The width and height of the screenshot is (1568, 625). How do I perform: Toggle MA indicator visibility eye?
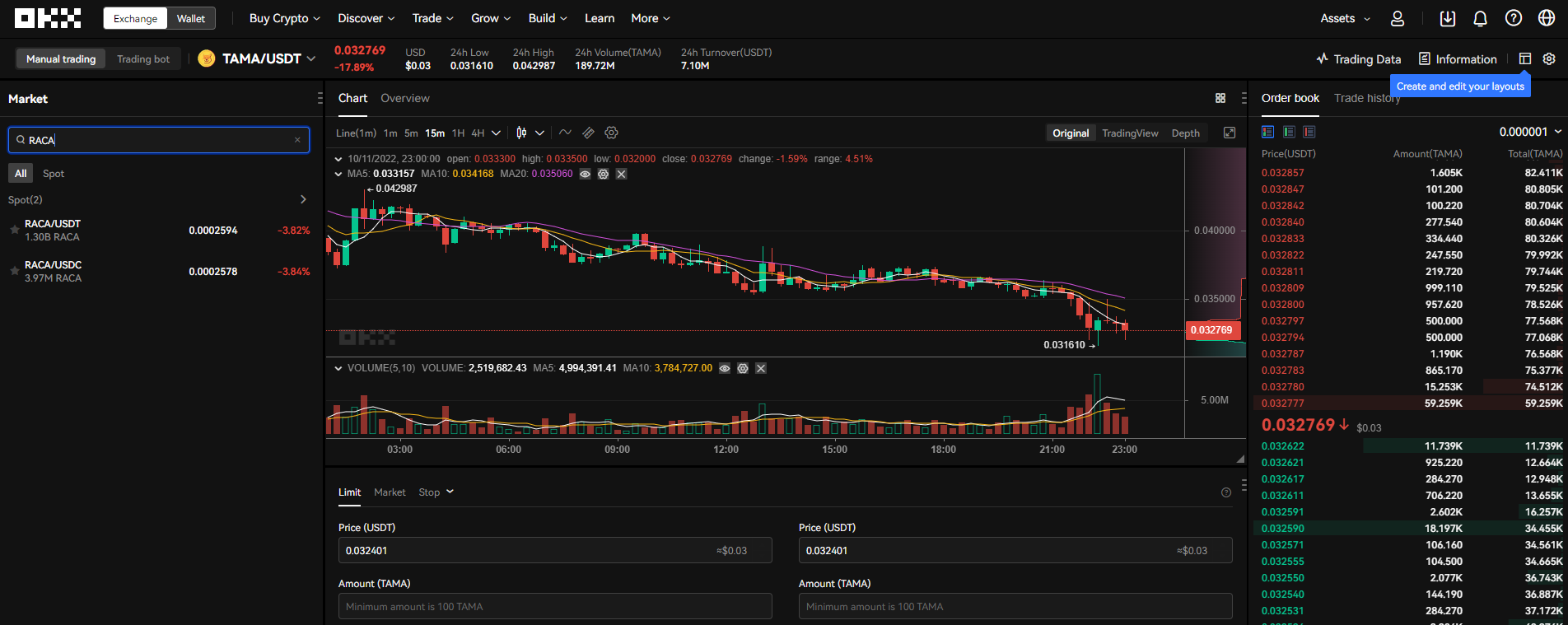click(x=585, y=174)
